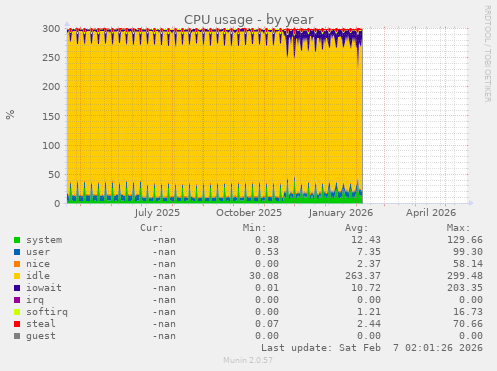Click the blue user legend swatch
This screenshot has height=371, width=497.
(17, 252)
